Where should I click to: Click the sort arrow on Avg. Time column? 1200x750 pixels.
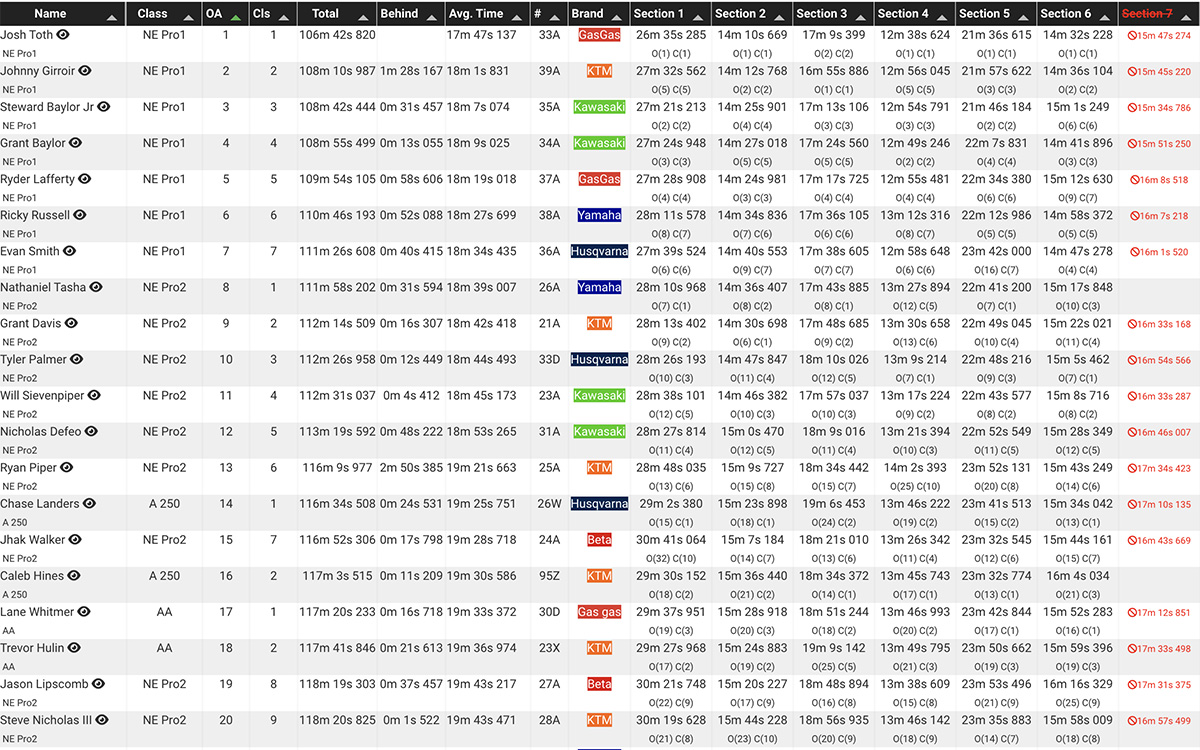click(x=516, y=17)
